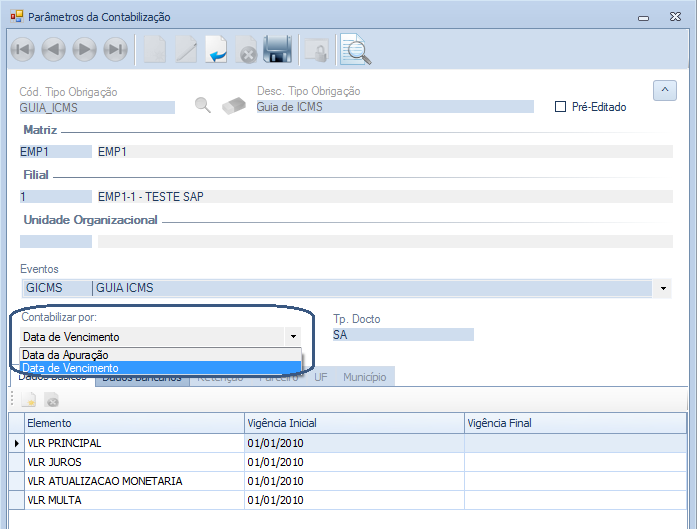Screen dimensions: 697x529
Task: Save with the floppy disk icon
Action: (277, 50)
